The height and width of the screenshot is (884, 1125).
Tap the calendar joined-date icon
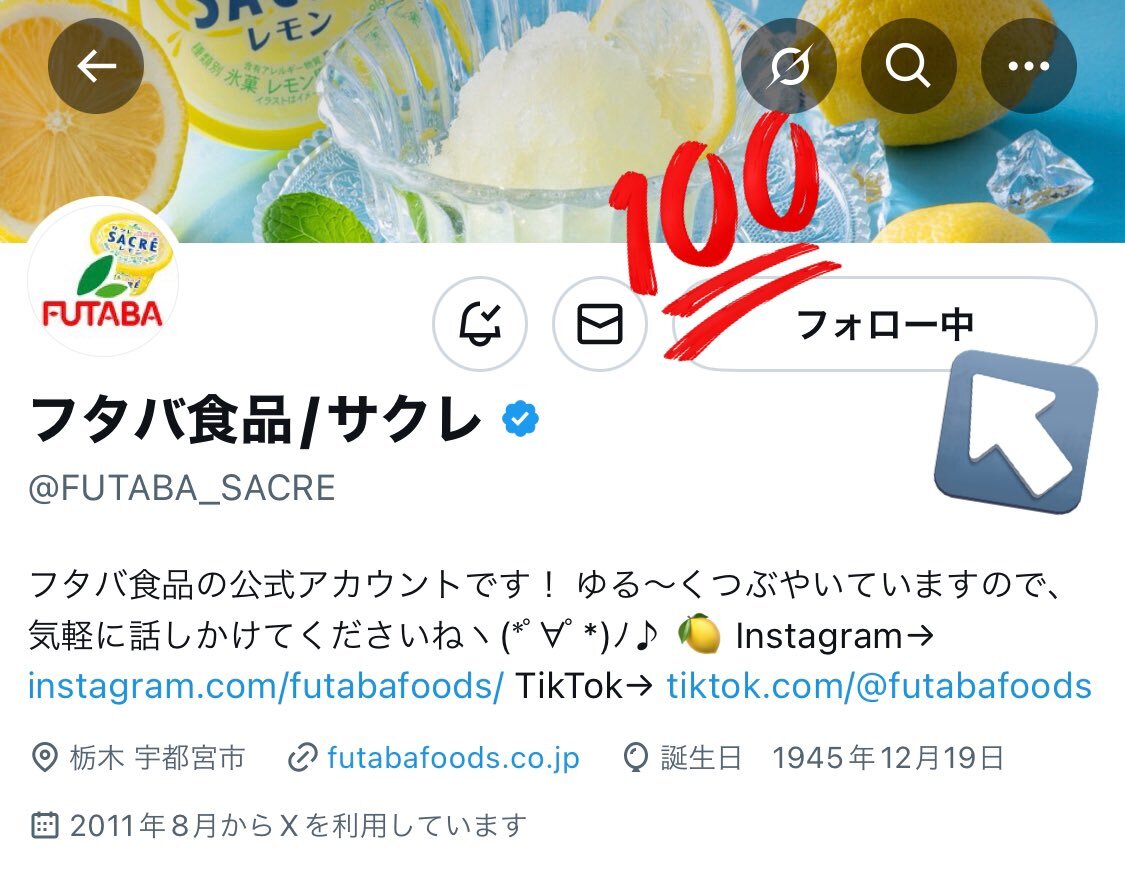44,825
